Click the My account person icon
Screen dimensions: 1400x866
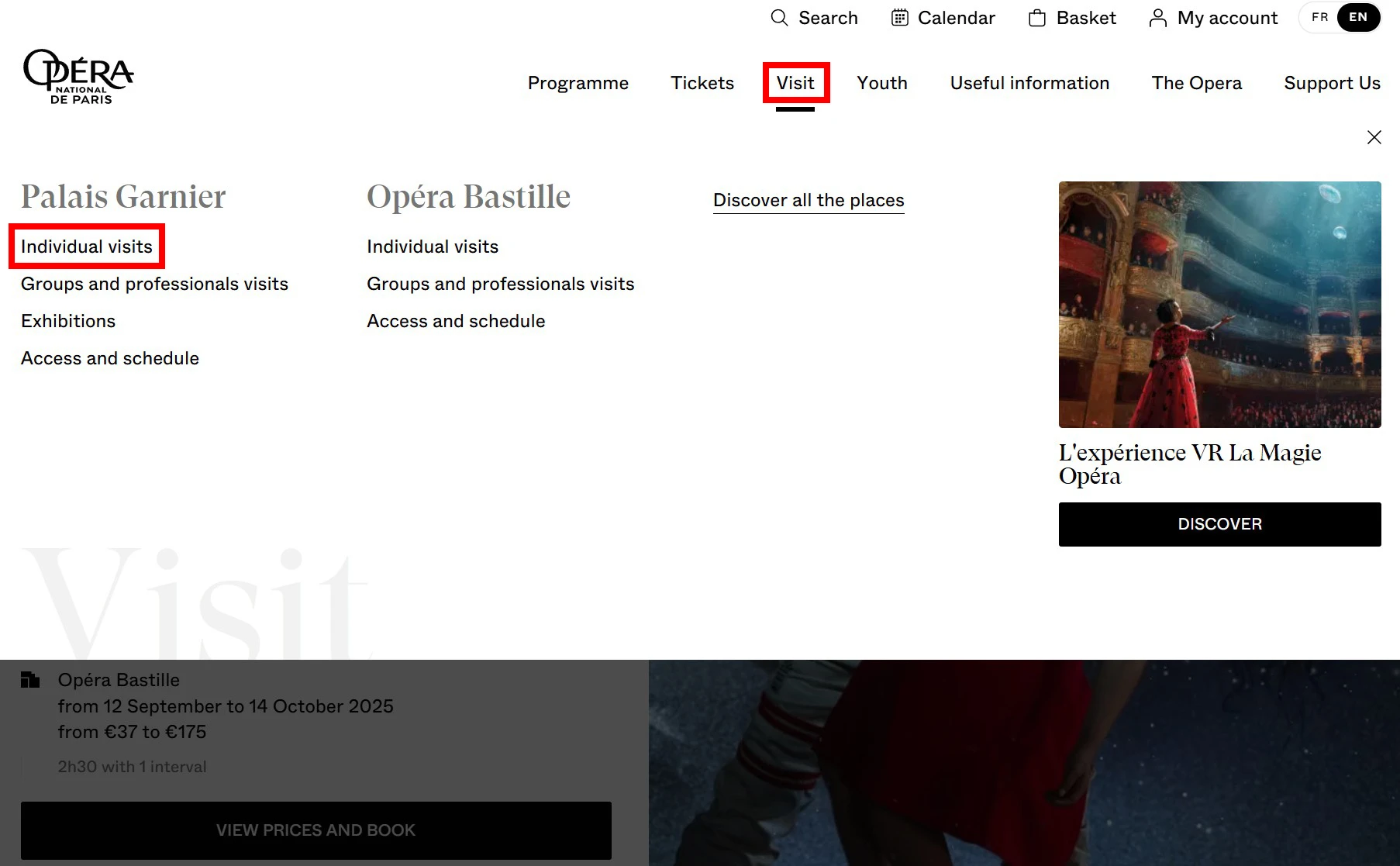[x=1157, y=18]
